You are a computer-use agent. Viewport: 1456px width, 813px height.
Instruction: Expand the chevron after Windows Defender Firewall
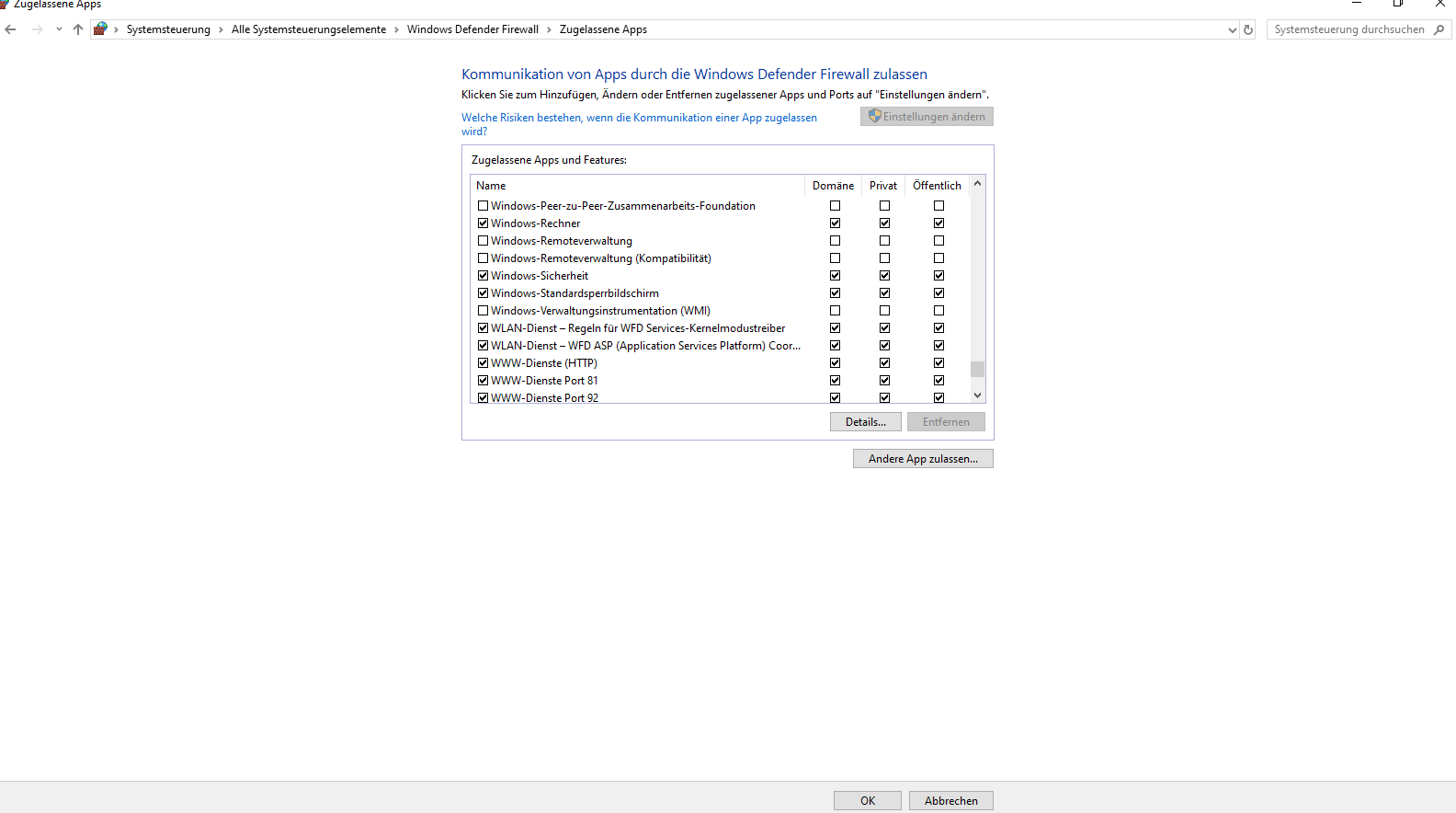pyautogui.click(x=549, y=29)
